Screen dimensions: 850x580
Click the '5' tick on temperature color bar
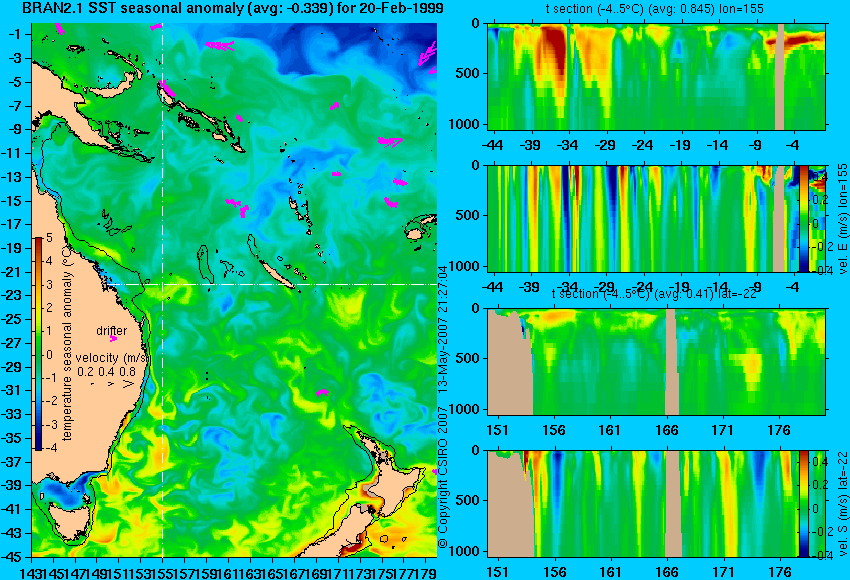(49, 237)
